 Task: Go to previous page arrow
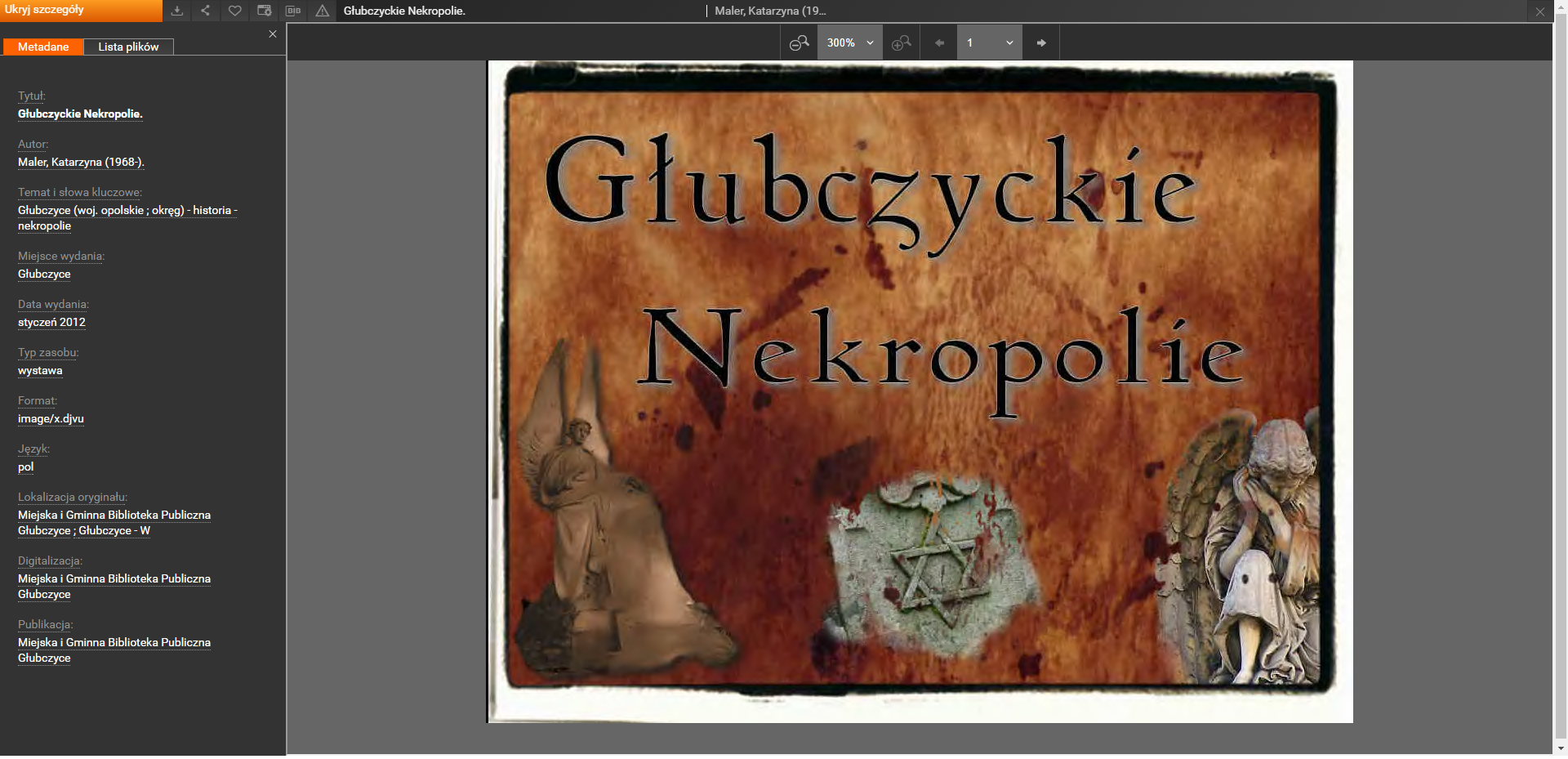[939, 42]
